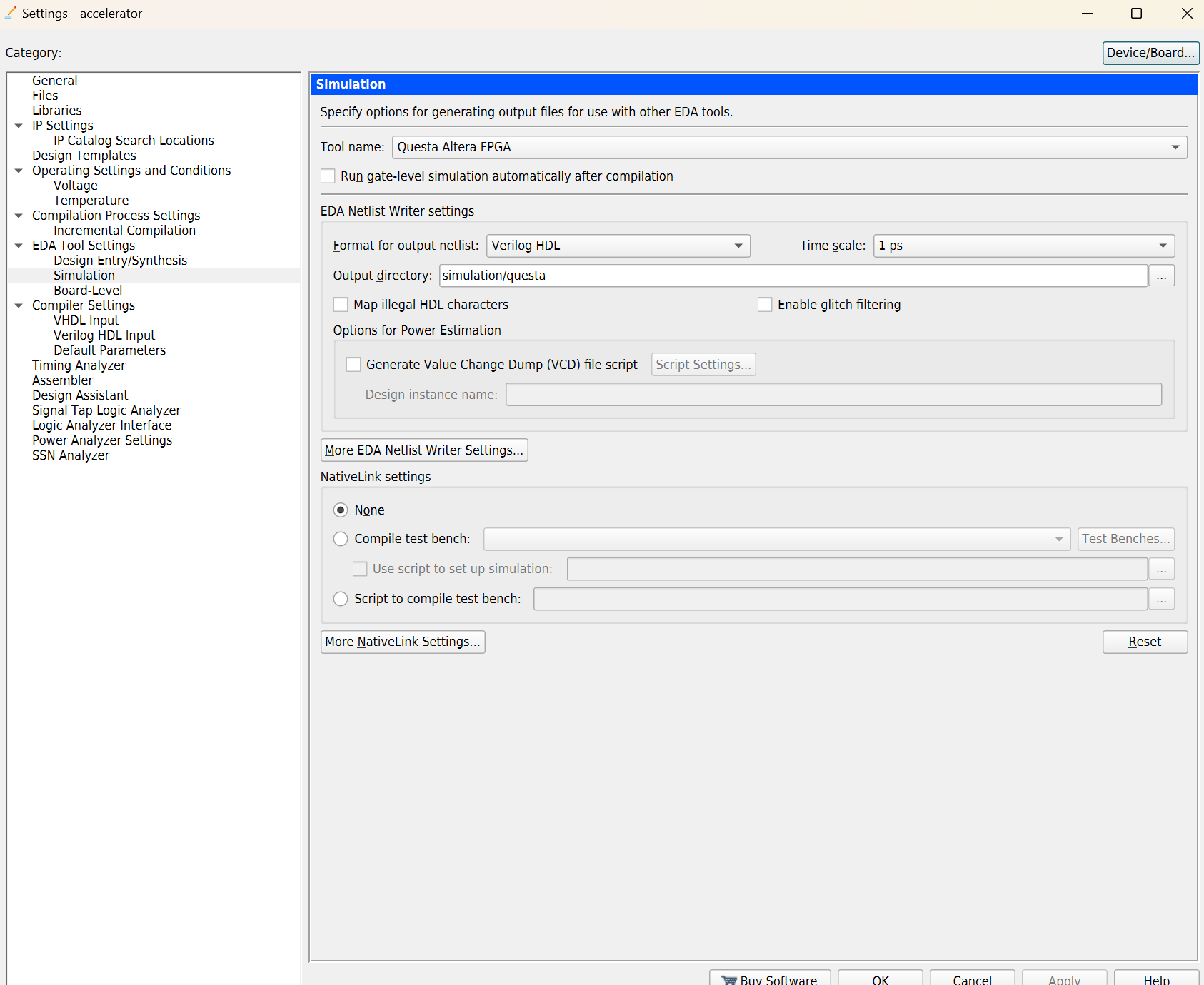Open the Files category
The image size is (1204, 985).
tap(45, 96)
